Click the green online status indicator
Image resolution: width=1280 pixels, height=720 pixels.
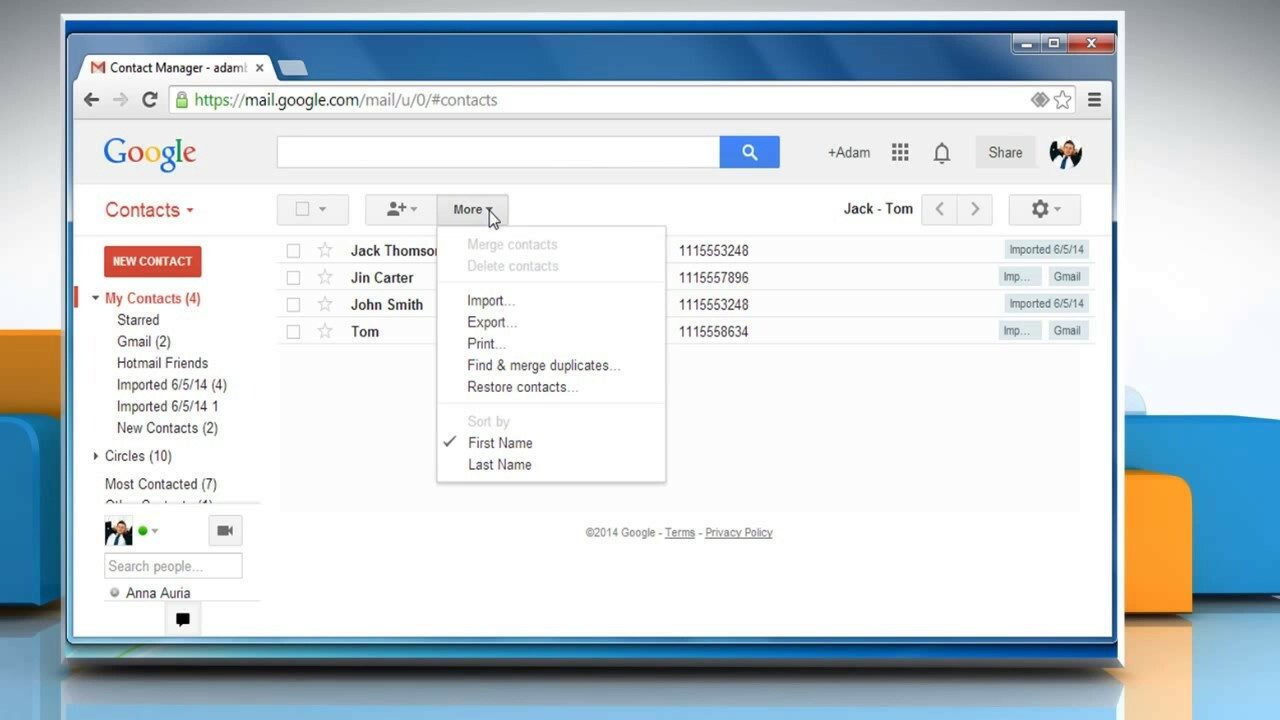click(141, 531)
